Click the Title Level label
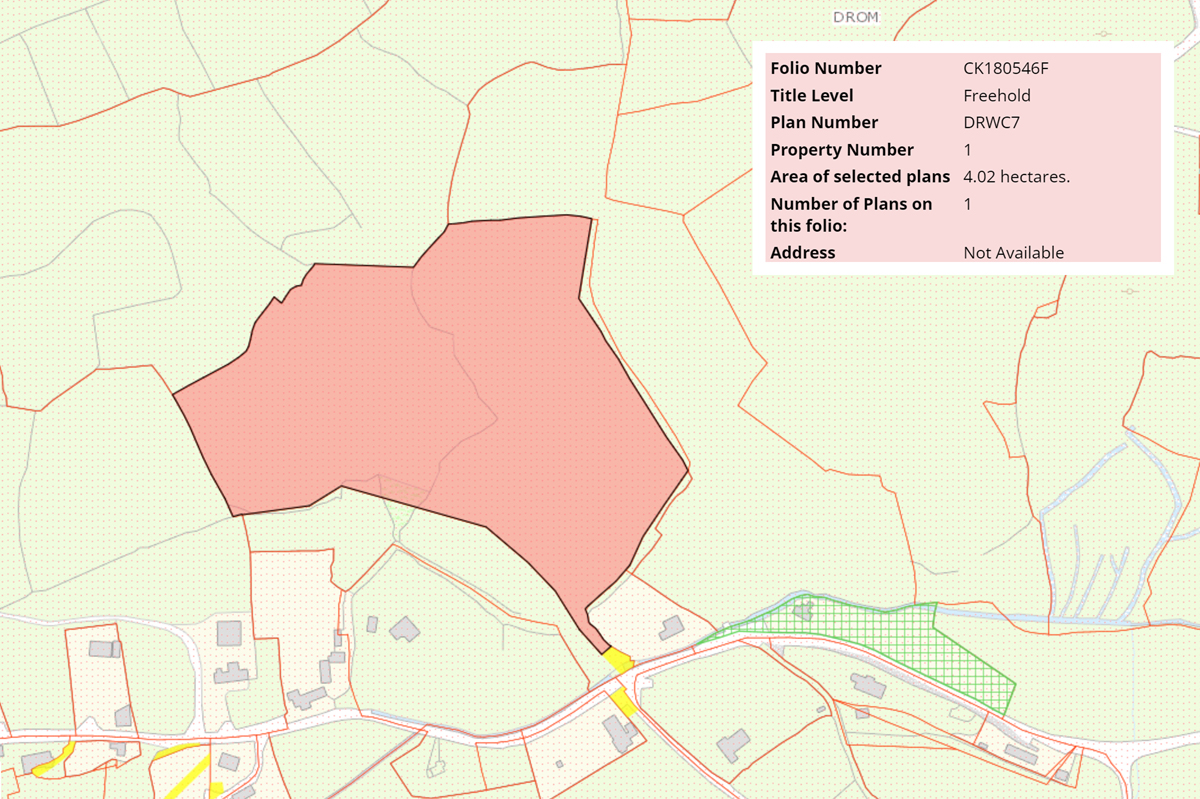1200x799 pixels. coord(811,96)
